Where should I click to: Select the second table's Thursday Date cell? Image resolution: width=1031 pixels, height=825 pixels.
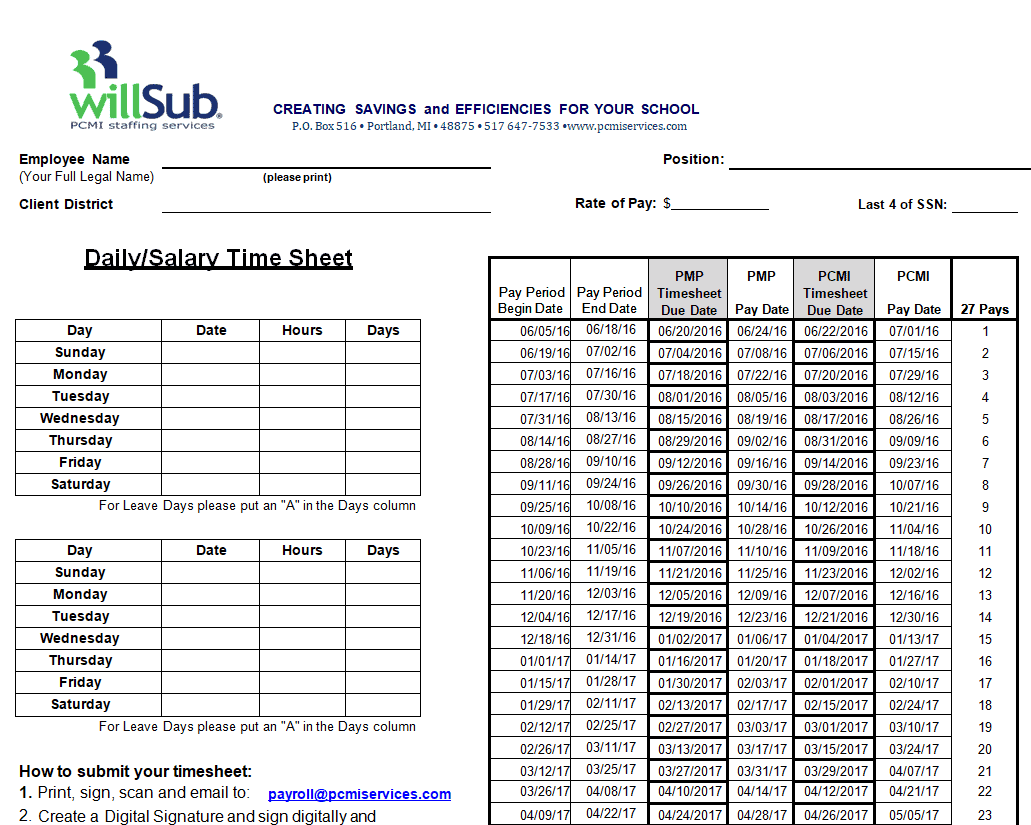point(210,661)
